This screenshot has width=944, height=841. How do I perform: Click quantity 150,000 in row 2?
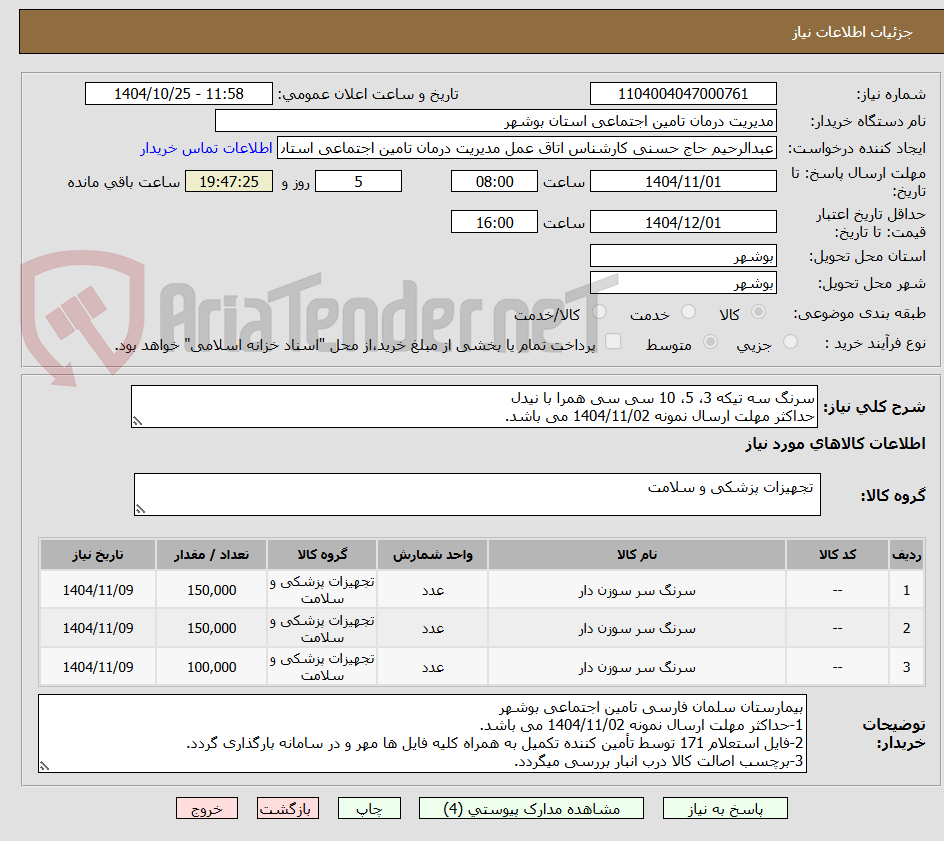(x=211, y=628)
